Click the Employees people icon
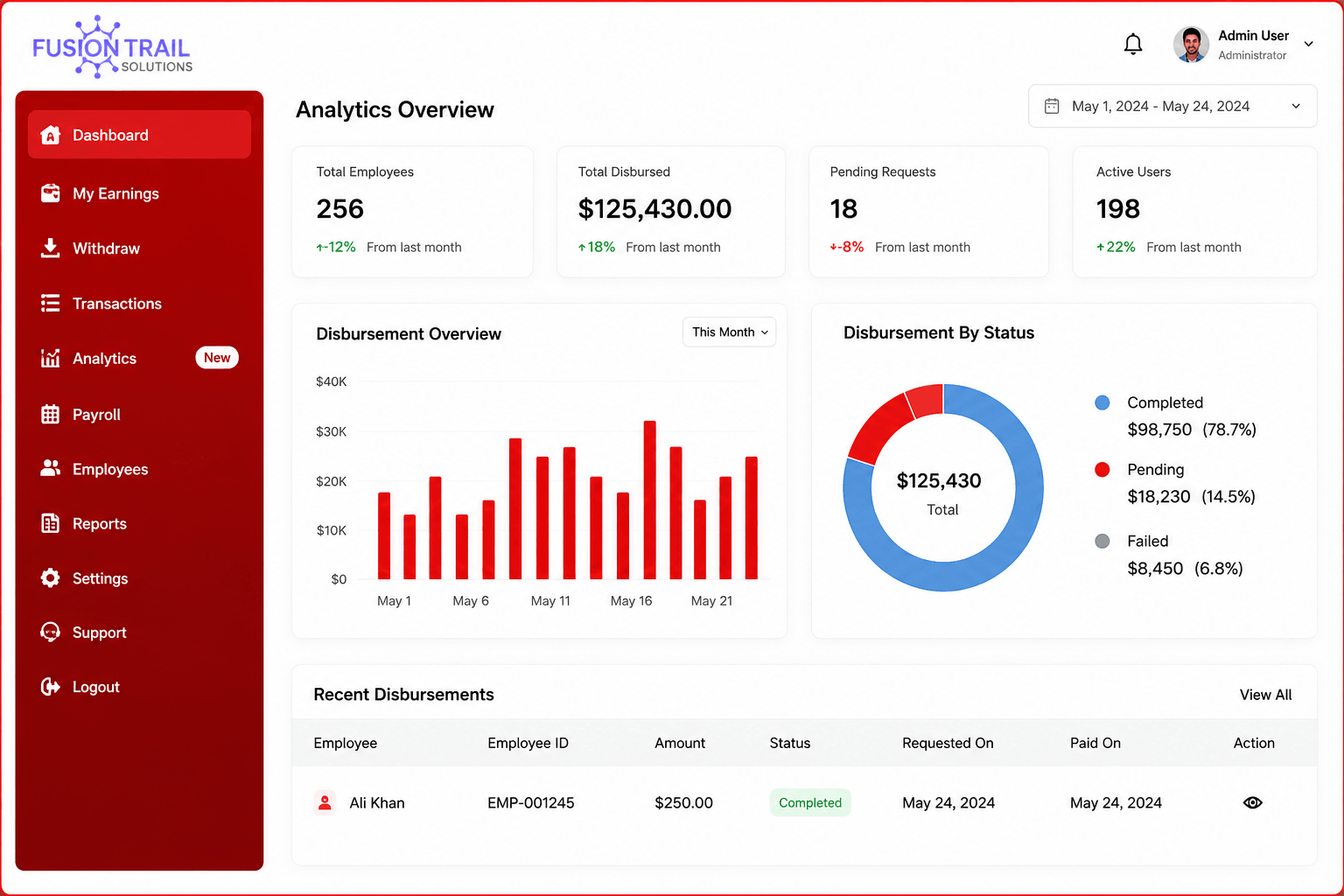This screenshot has width=1344, height=896. [x=51, y=469]
